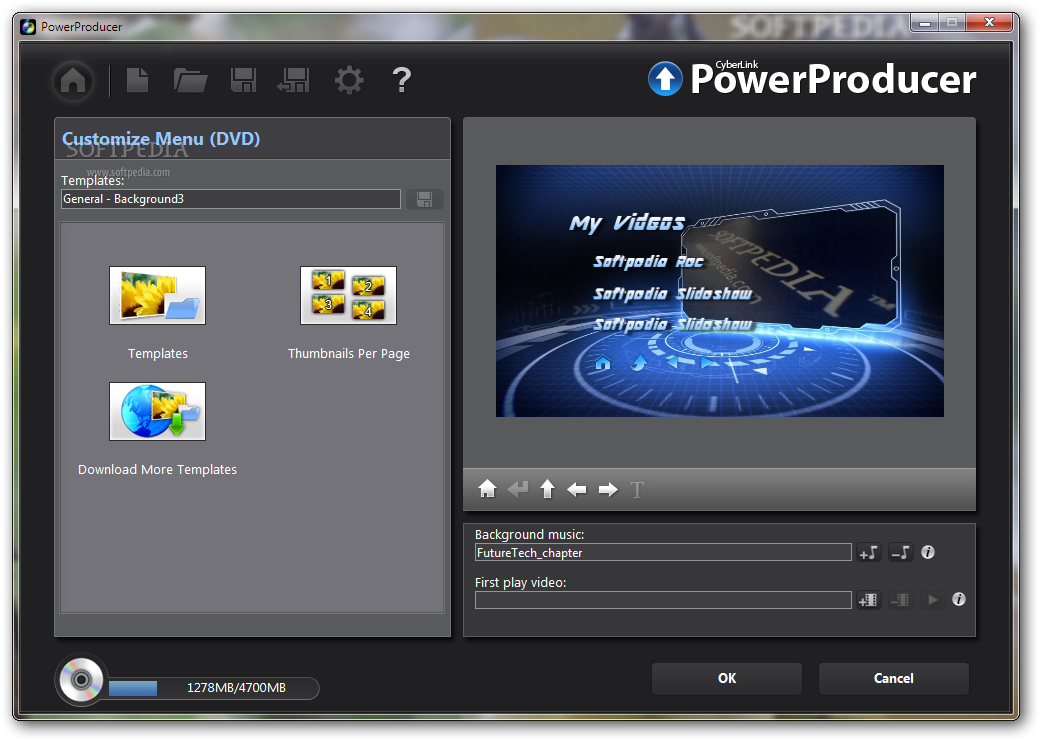Go to the Home screen icon in toolbar
Image resolution: width=1040 pixels, height=741 pixels.
pos(74,81)
